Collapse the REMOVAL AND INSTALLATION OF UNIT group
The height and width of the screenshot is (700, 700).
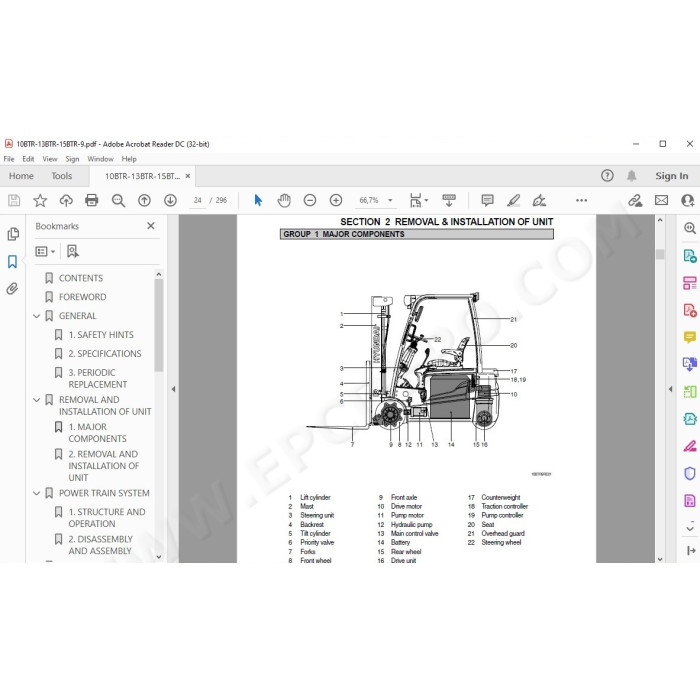(x=37, y=400)
